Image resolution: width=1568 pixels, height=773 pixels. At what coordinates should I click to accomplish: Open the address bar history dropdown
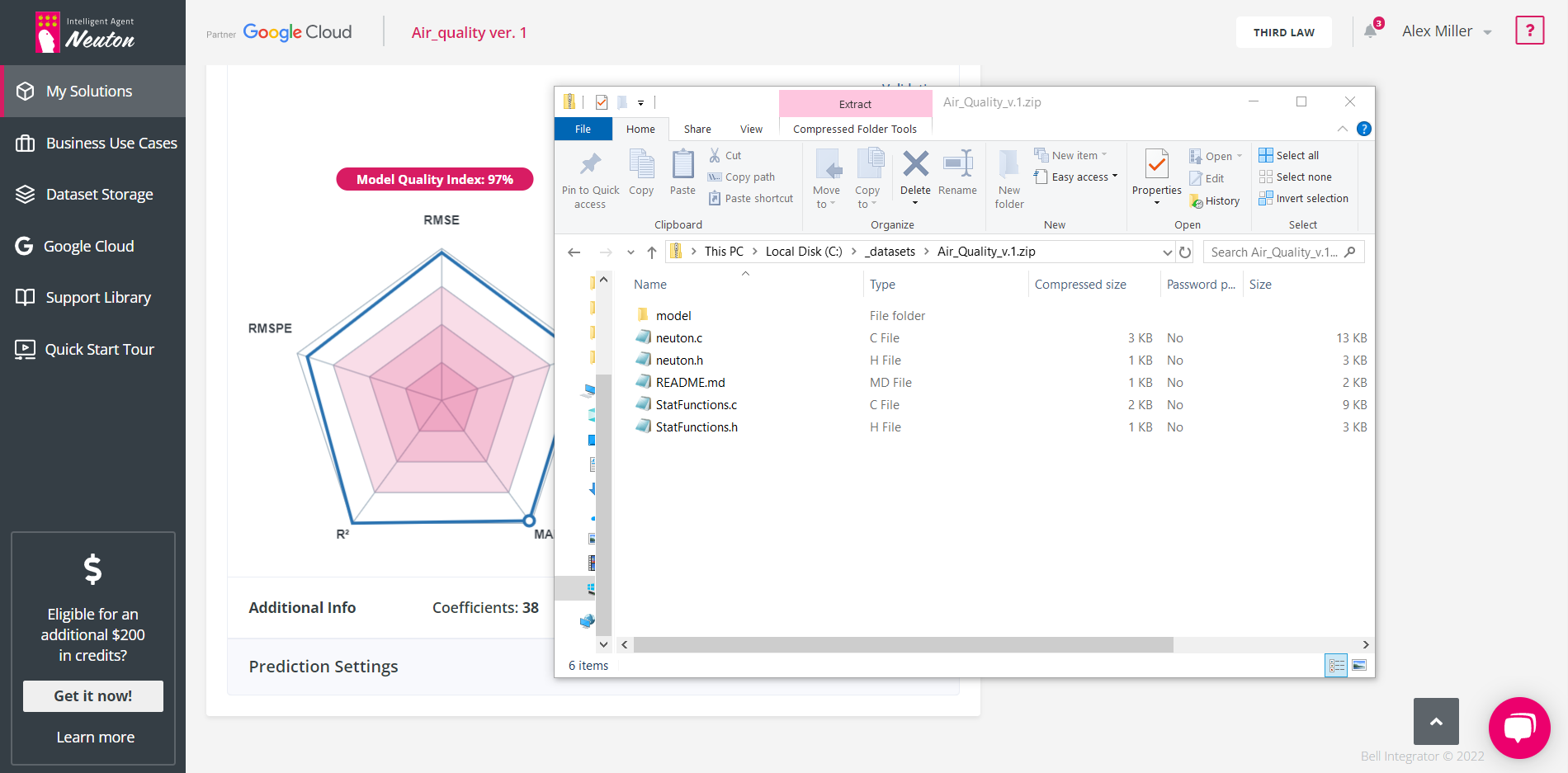pyautogui.click(x=1167, y=252)
